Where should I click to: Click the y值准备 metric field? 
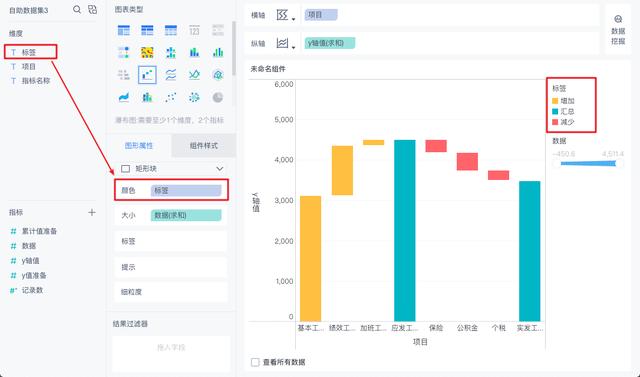(34, 275)
